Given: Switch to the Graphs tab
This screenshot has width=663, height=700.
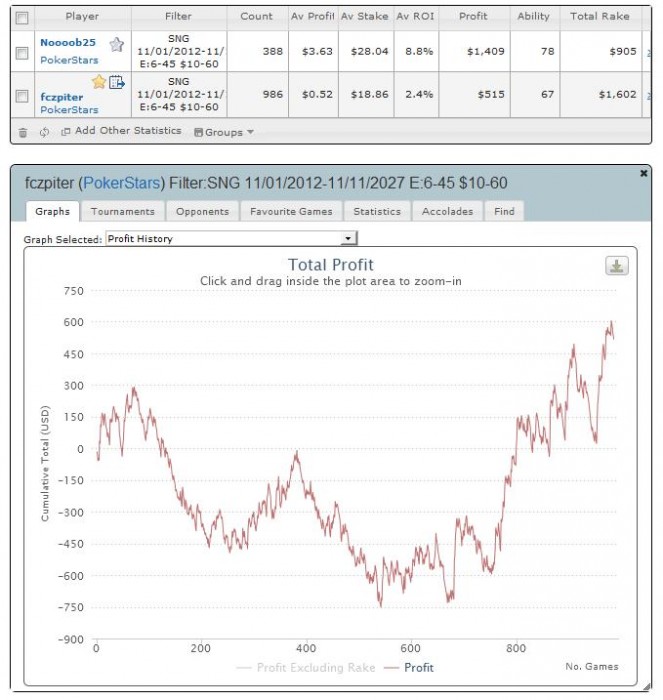Looking at the screenshot, I should coord(53,211).
